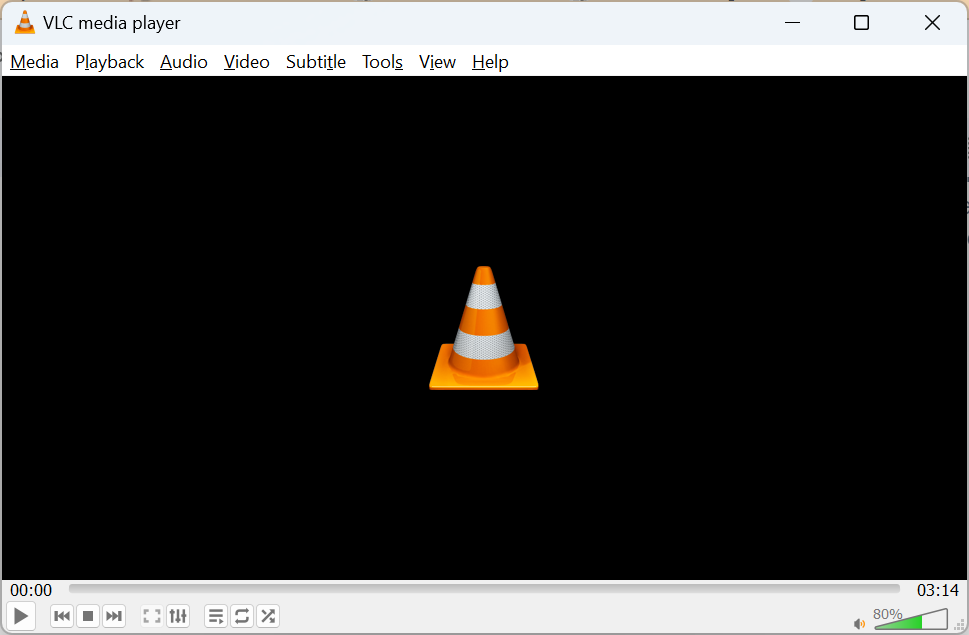Stop the current playback

point(87,616)
